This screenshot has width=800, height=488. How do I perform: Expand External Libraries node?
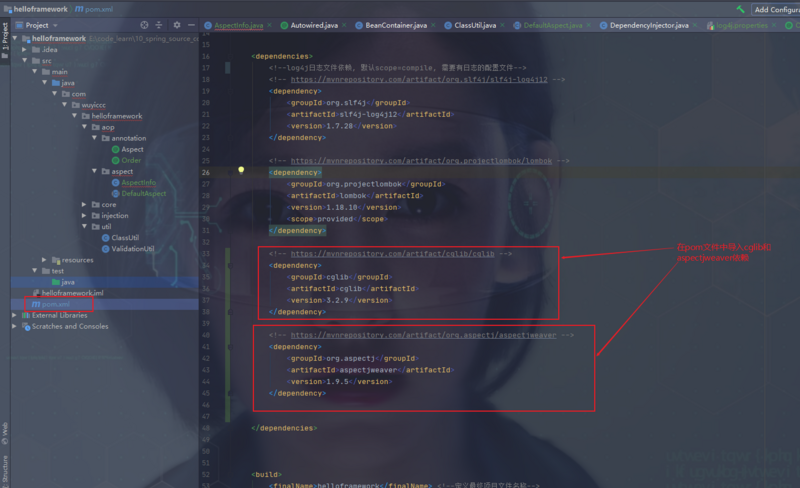tap(15, 315)
